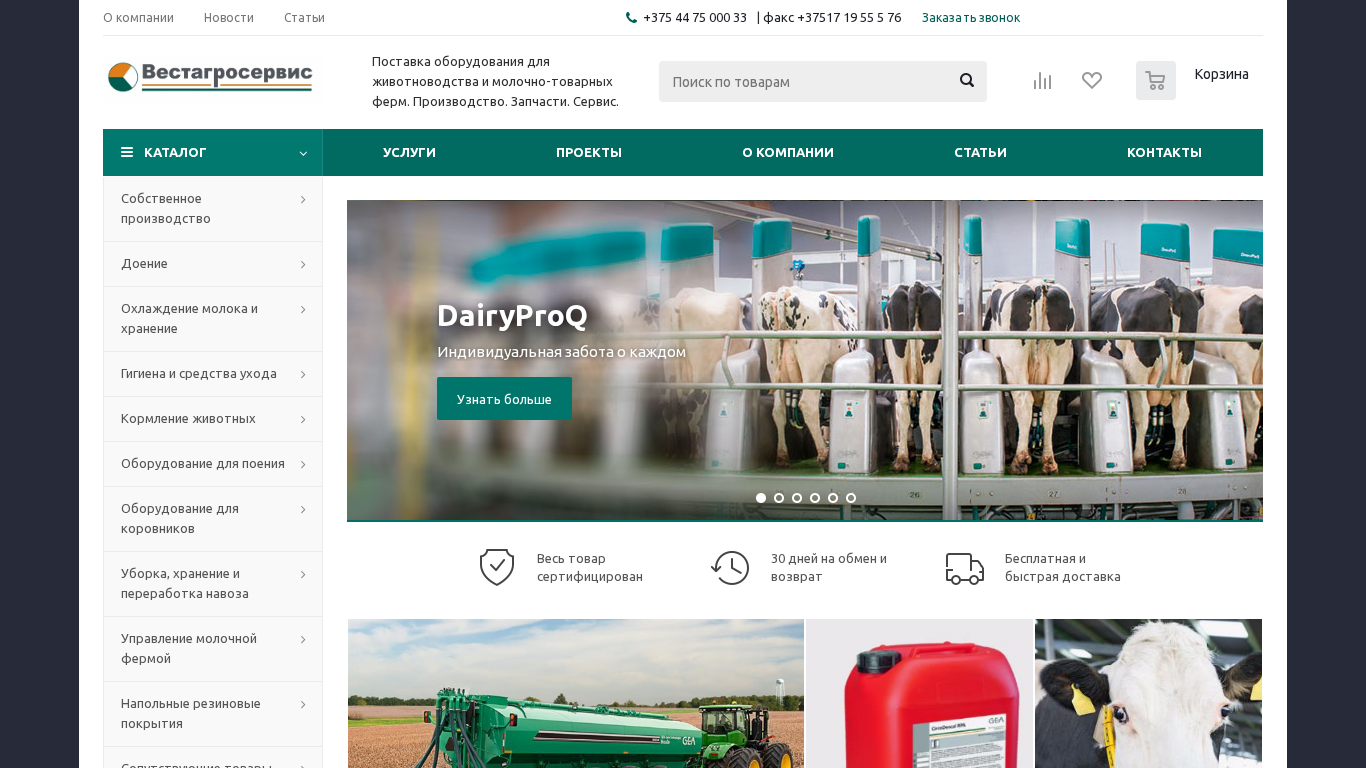This screenshot has height=768, width=1366.
Task: Expand Собственное производство category arrow
Action: 303,200
